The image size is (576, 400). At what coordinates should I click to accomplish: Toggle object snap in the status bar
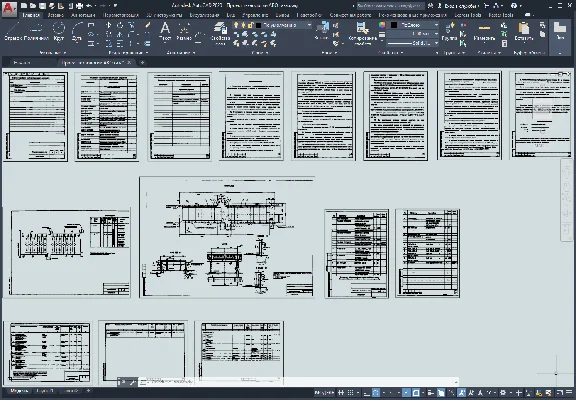click(416, 393)
